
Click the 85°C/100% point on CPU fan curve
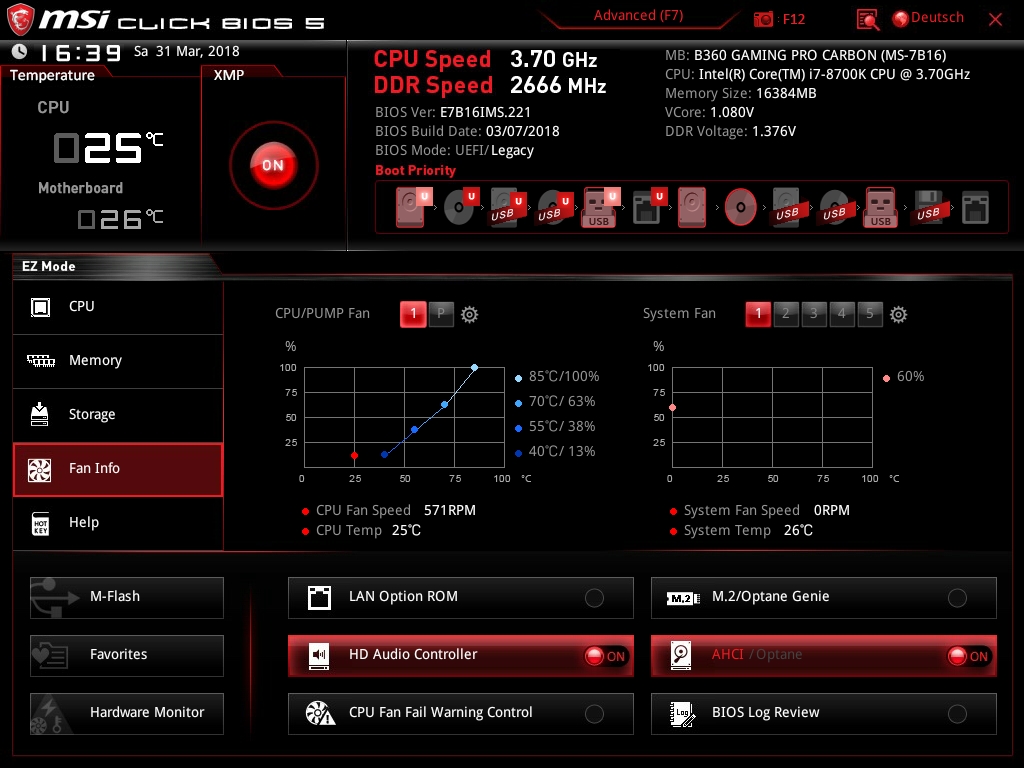pos(475,368)
